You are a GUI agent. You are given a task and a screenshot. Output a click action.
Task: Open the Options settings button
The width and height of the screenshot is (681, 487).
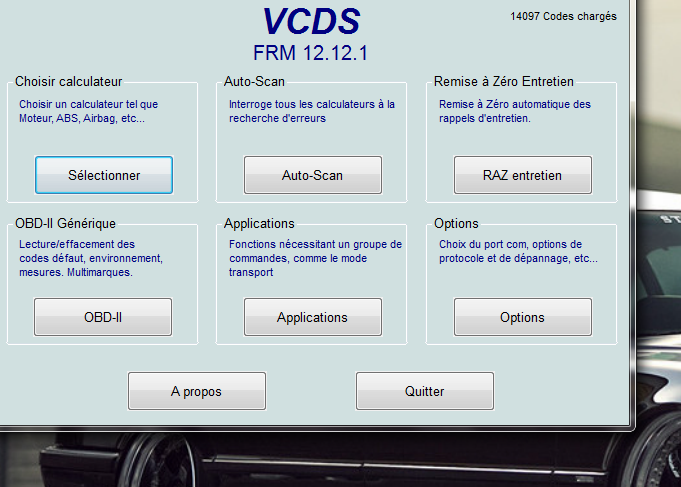(x=522, y=317)
